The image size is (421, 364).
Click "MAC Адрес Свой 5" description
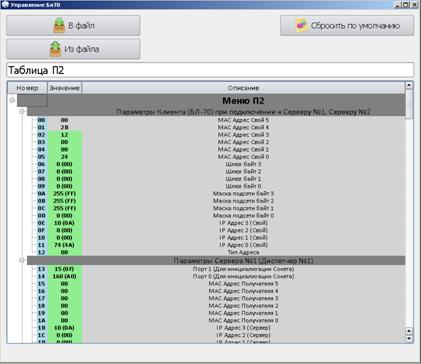(243, 120)
